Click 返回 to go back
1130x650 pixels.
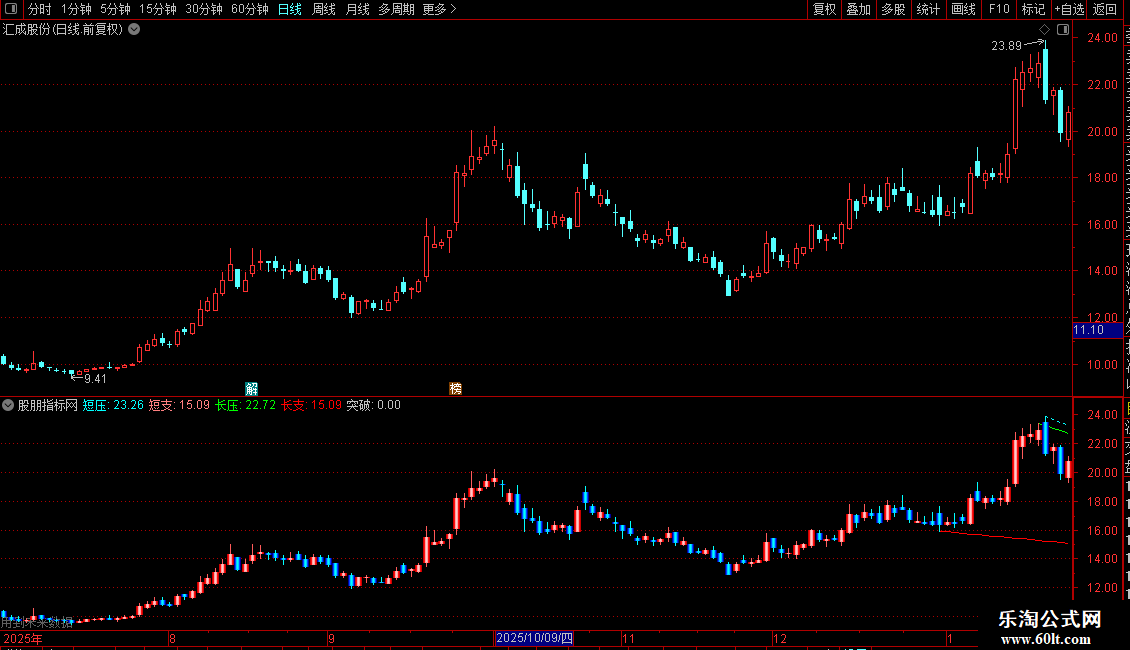click(1105, 9)
